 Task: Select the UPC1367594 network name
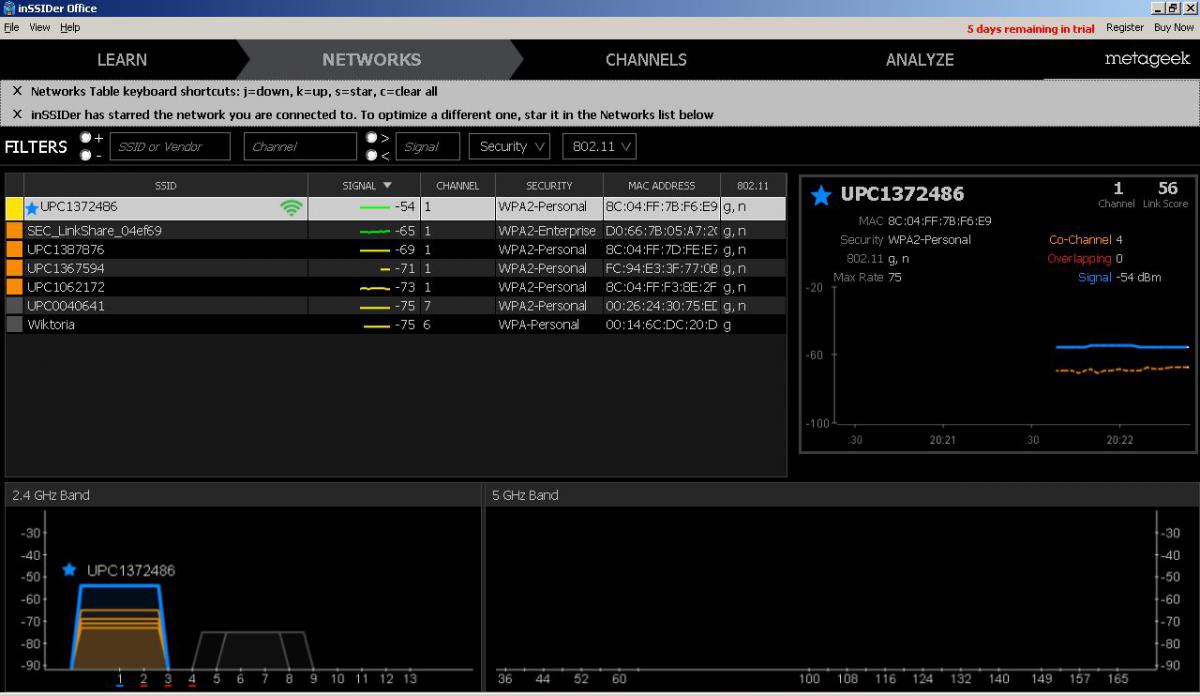pos(65,268)
